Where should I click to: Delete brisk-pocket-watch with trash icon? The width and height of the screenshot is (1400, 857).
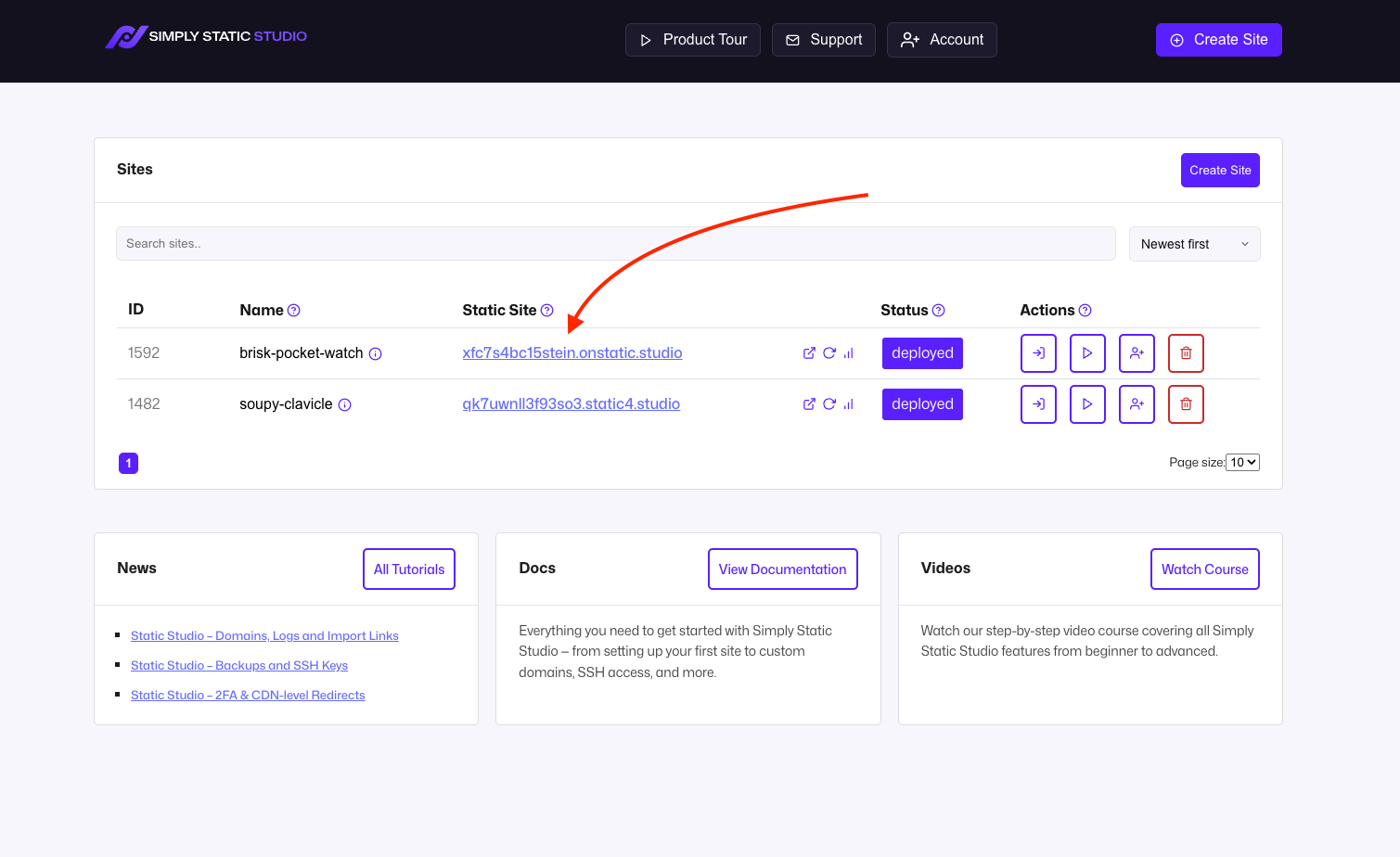click(x=1186, y=353)
